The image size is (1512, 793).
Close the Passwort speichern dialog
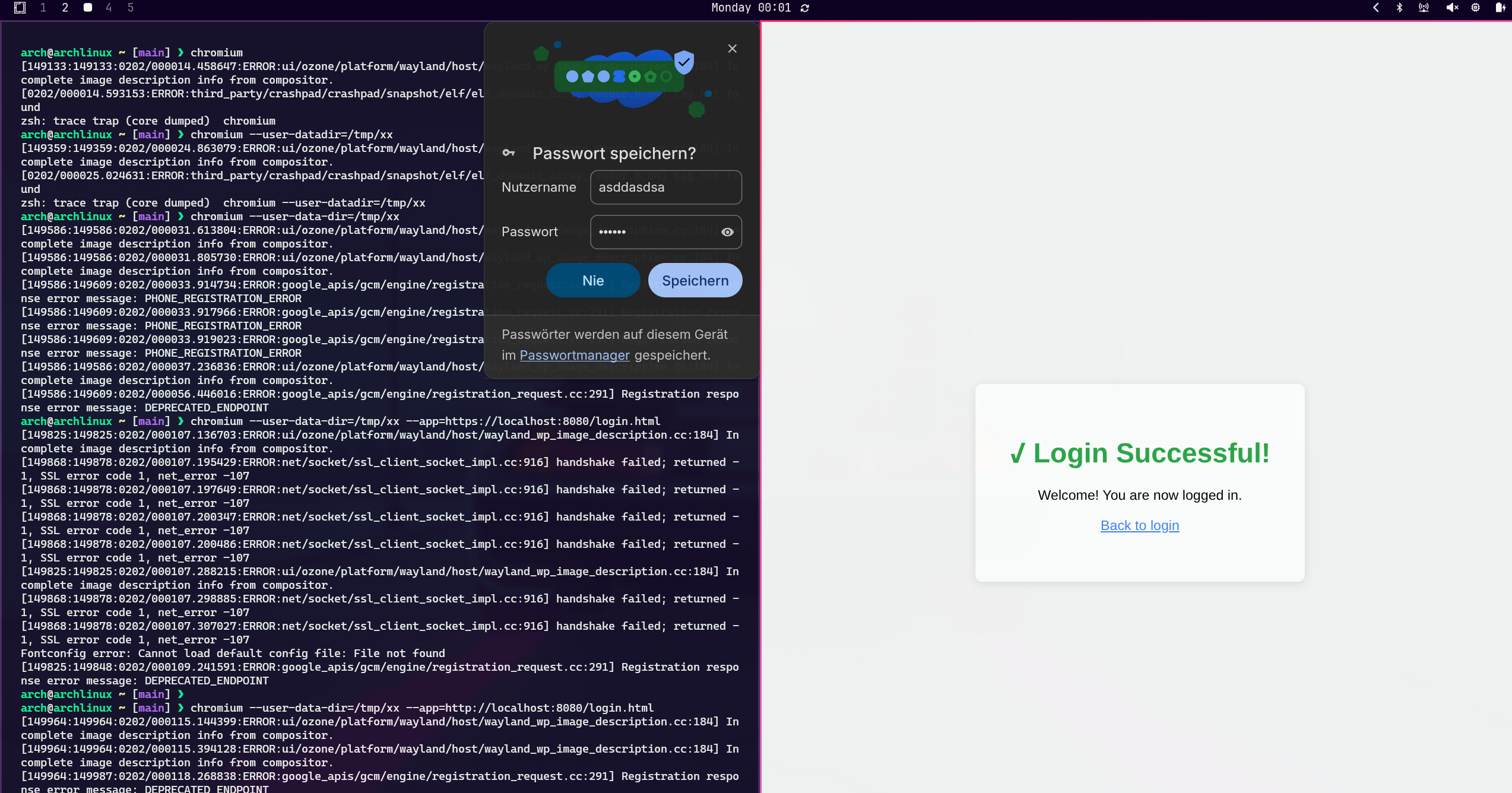click(732, 49)
